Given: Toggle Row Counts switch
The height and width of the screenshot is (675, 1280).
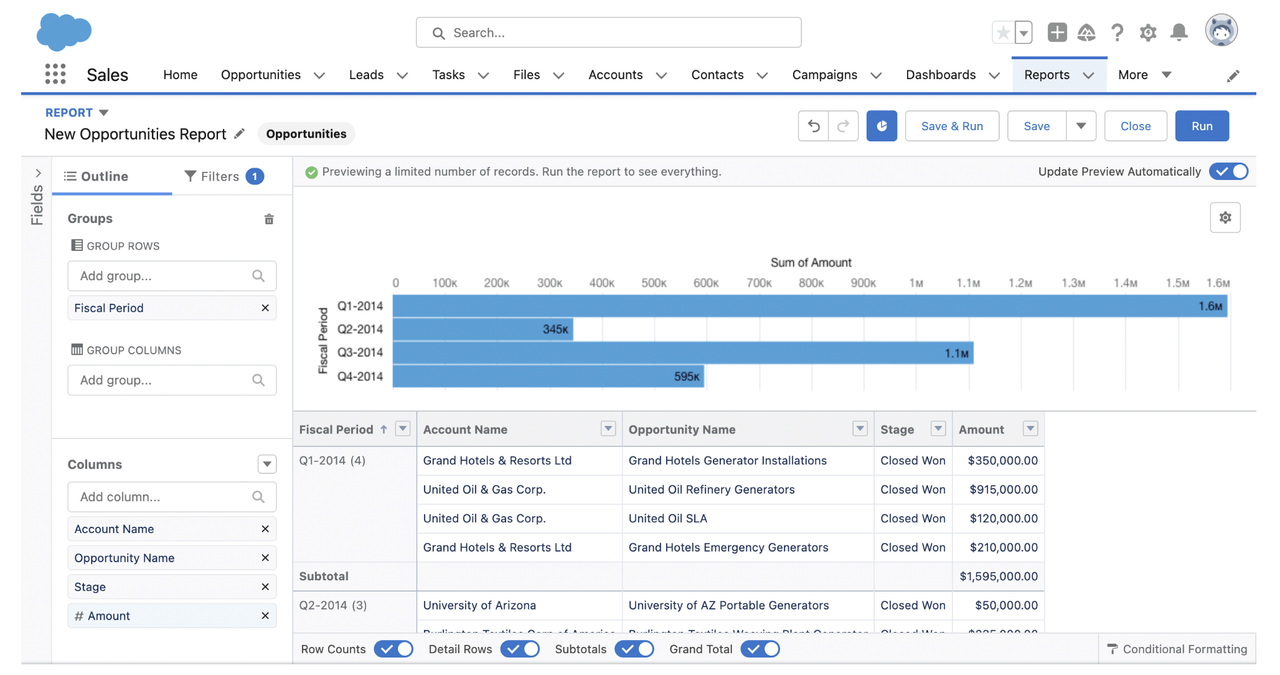Looking at the screenshot, I should pyautogui.click(x=394, y=649).
